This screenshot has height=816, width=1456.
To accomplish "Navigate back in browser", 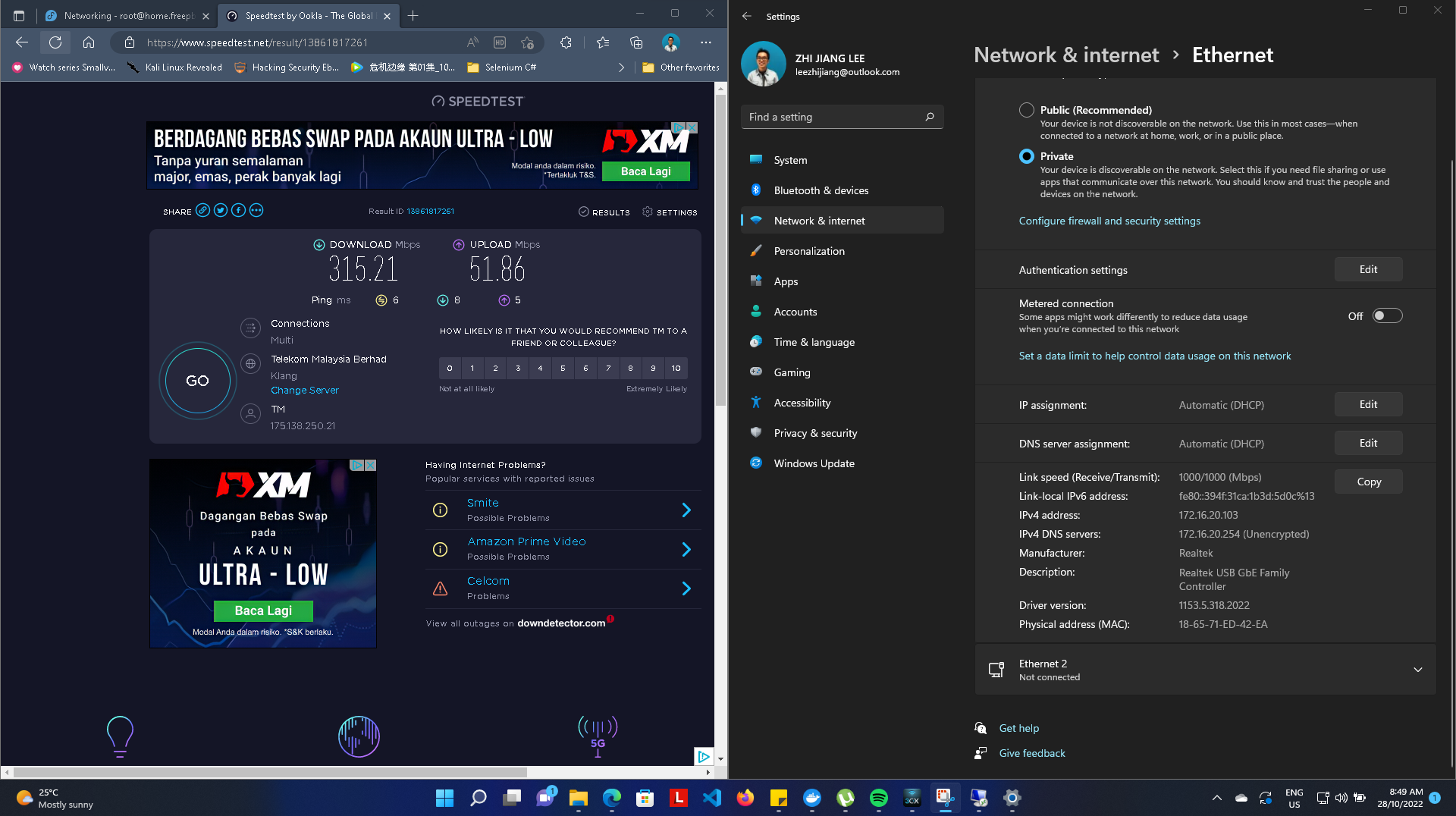I will pyautogui.click(x=21, y=42).
